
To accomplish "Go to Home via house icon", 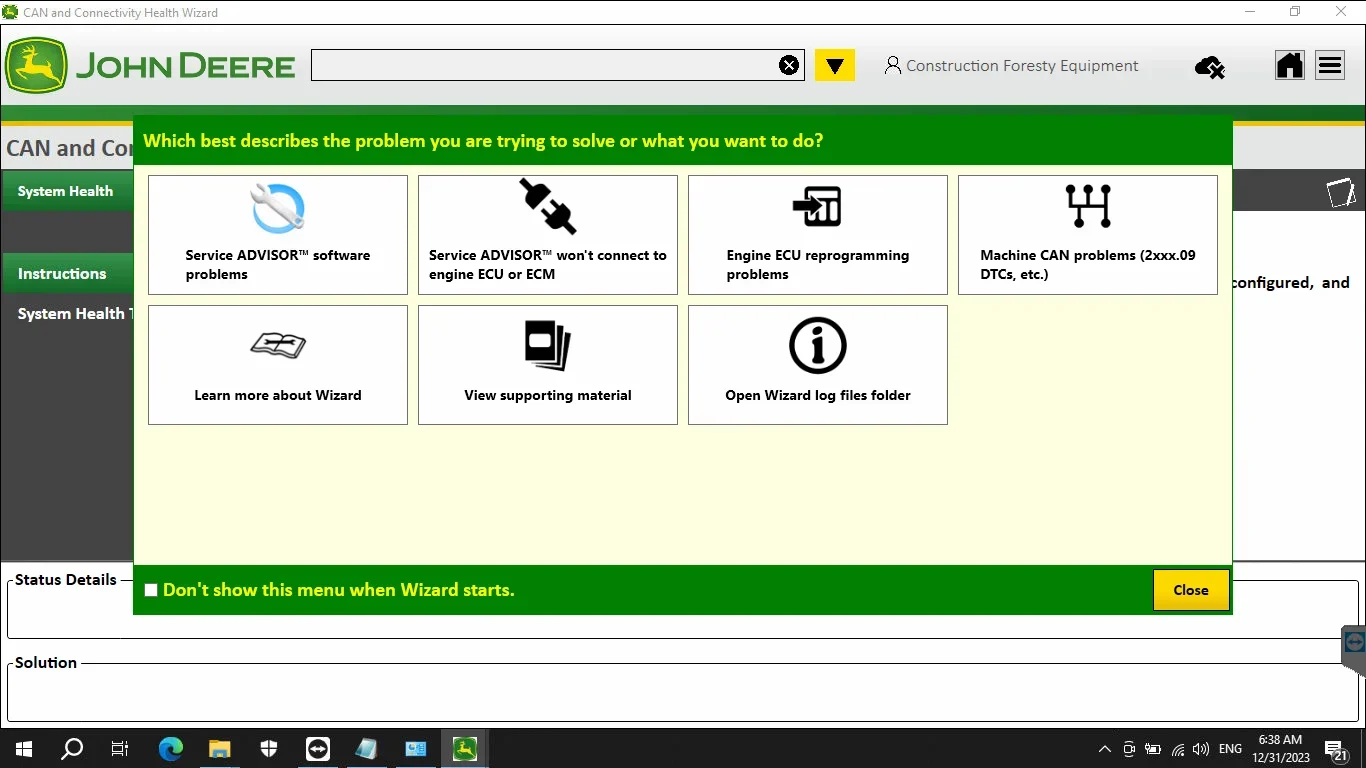I will pyautogui.click(x=1290, y=66).
